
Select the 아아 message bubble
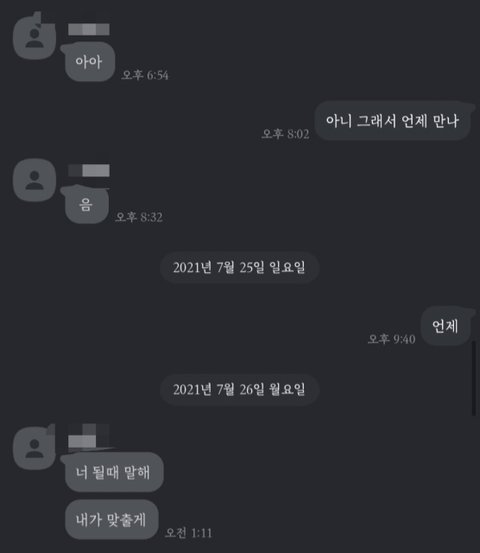click(x=90, y=62)
